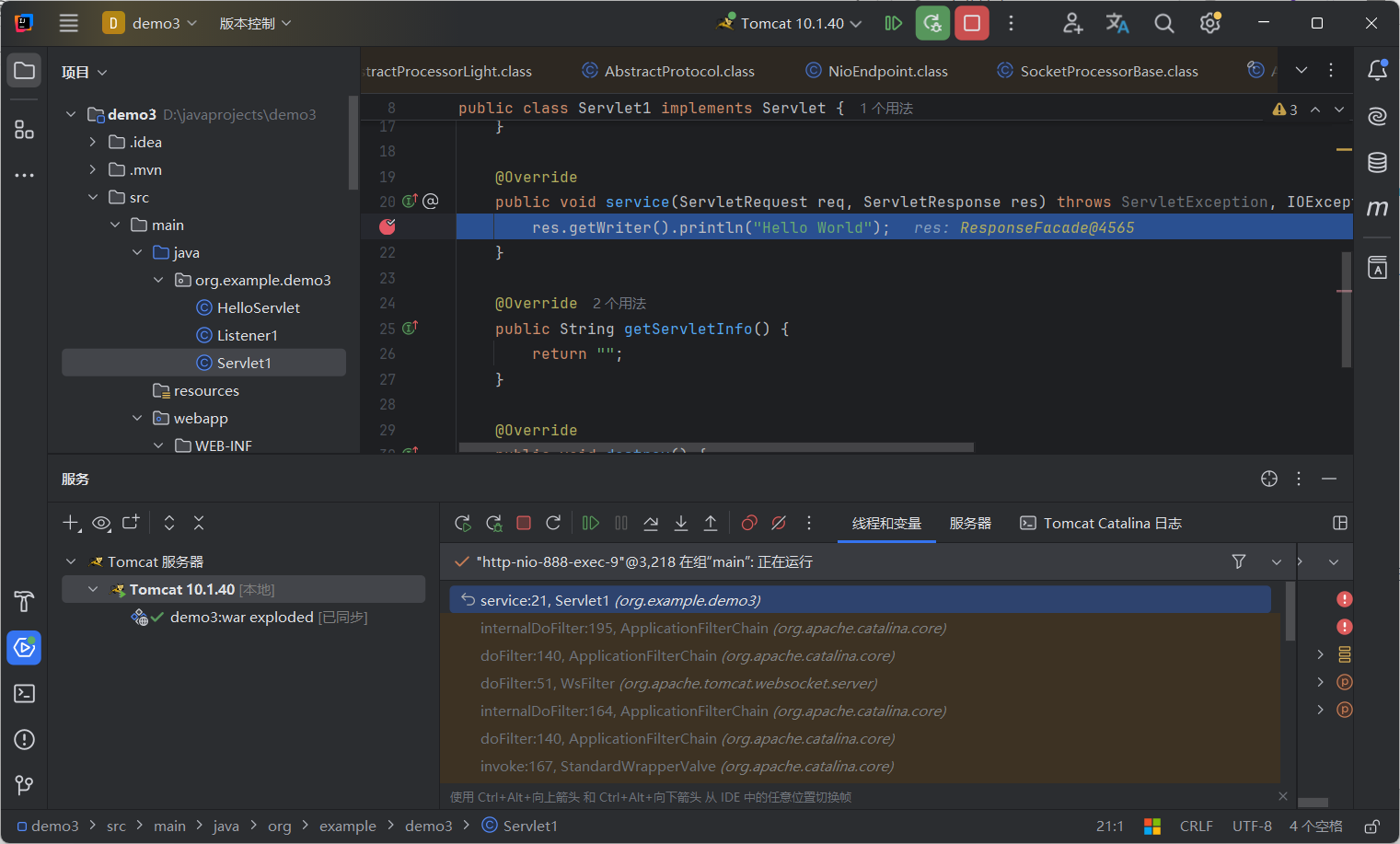Toggle the thread filter funnel icon
1400x844 pixels.
click(x=1238, y=561)
